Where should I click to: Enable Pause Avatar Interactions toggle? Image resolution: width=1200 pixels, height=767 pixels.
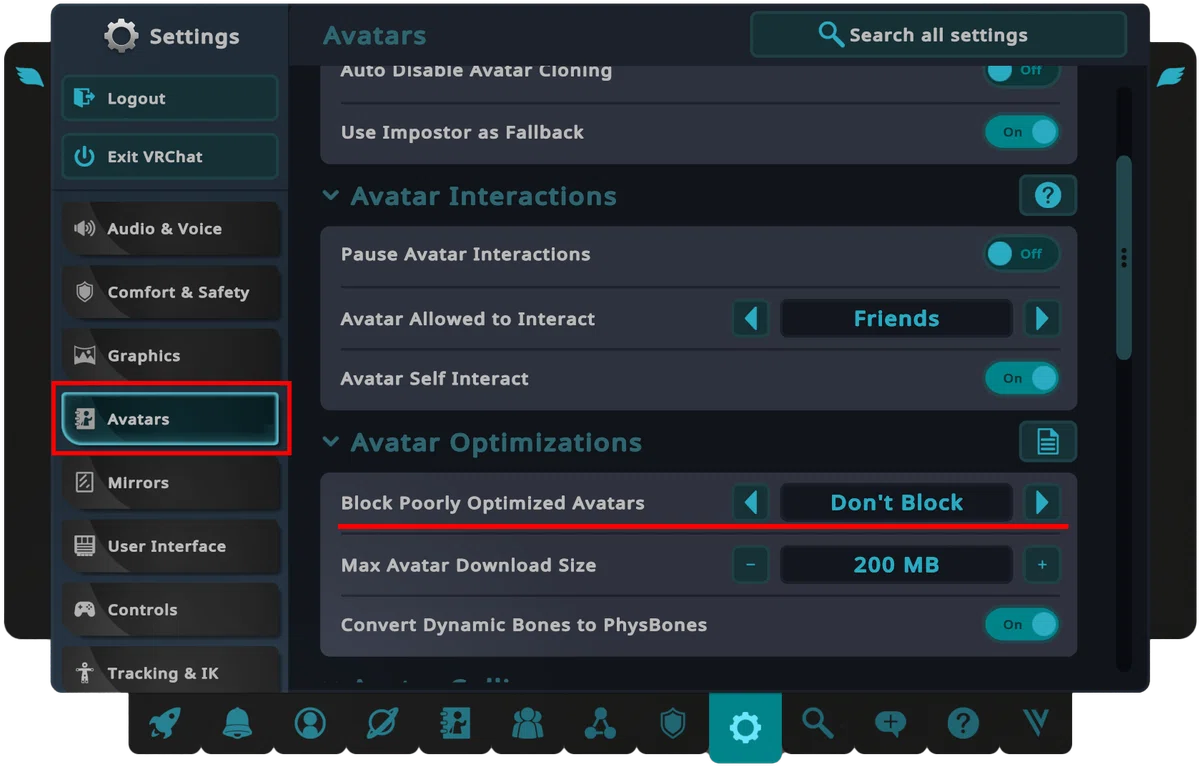pos(1022,254)
